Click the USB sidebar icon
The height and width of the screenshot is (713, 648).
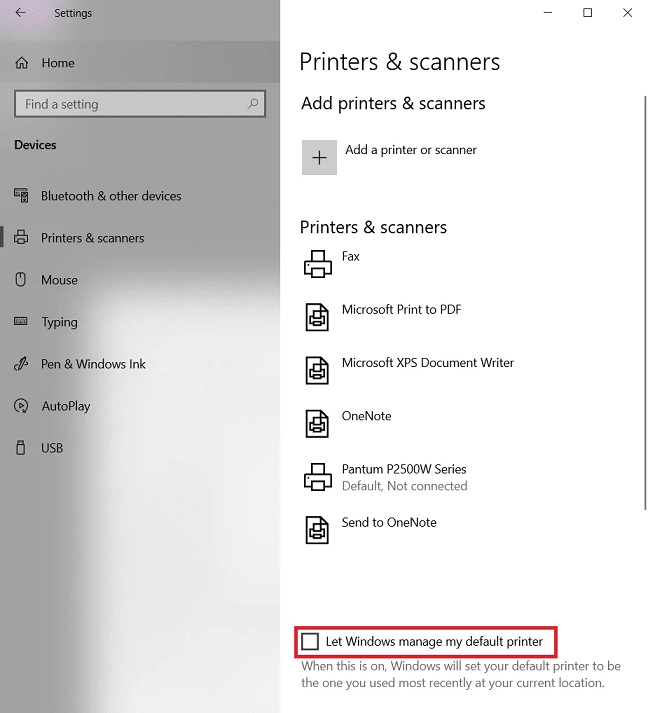tap(20, 447)
